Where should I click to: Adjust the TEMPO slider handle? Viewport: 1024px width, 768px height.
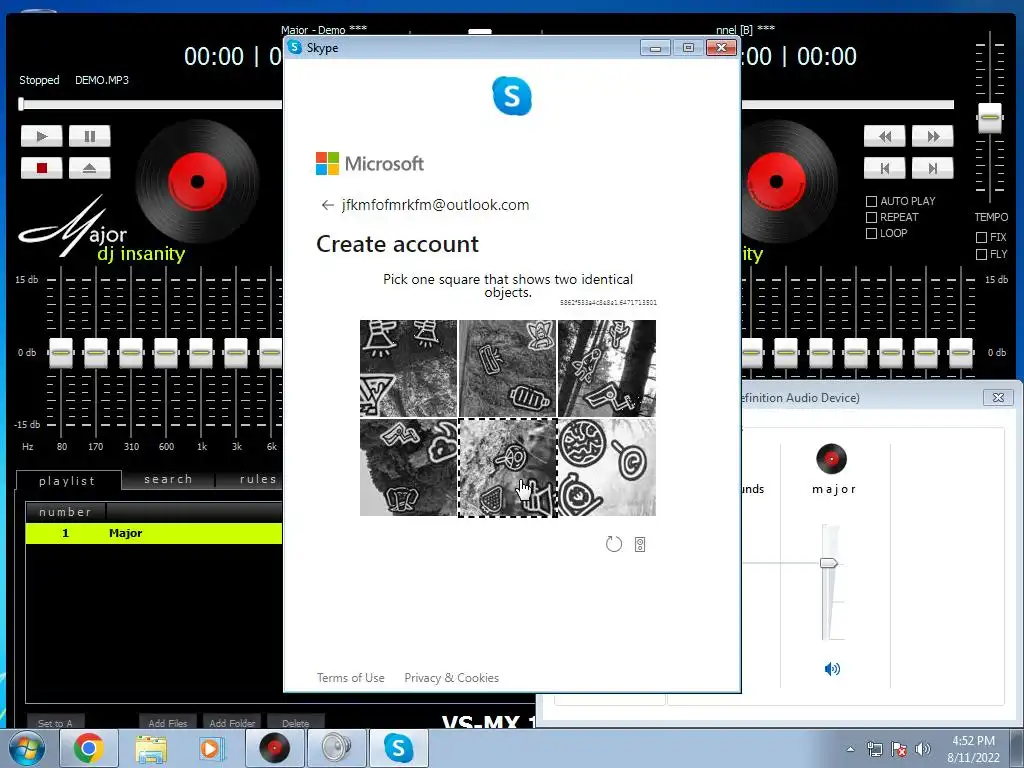coord(990,118)
